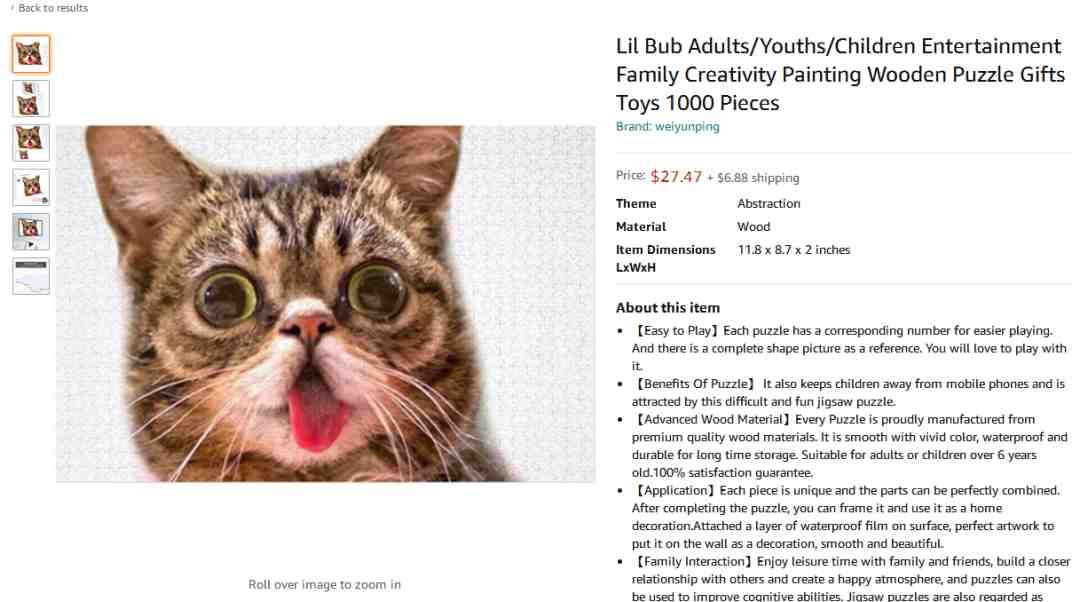Click the back arrow beside Back to results
This screenshot has width=1080, height=602.
12,8
